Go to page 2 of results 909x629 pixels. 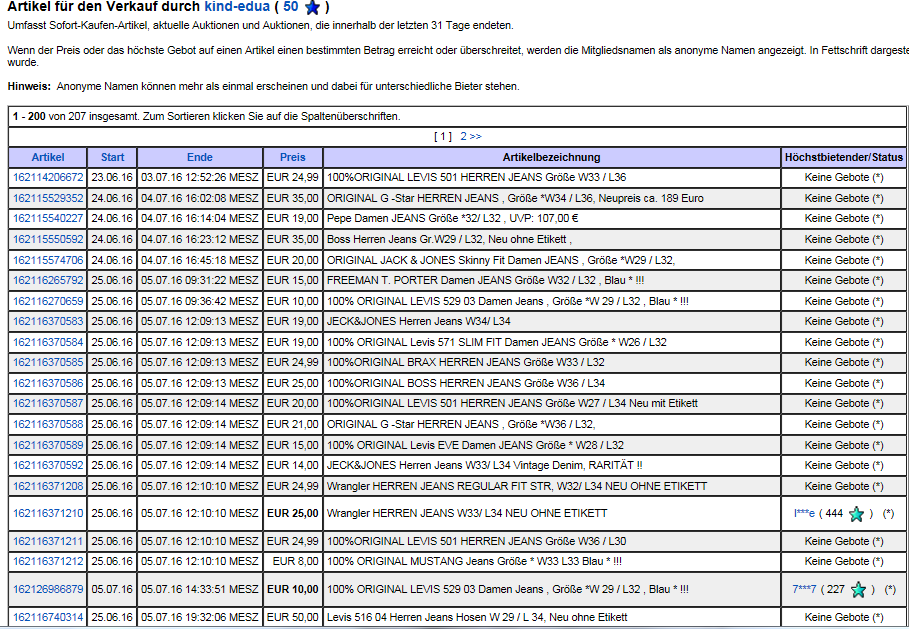point(471,136)
